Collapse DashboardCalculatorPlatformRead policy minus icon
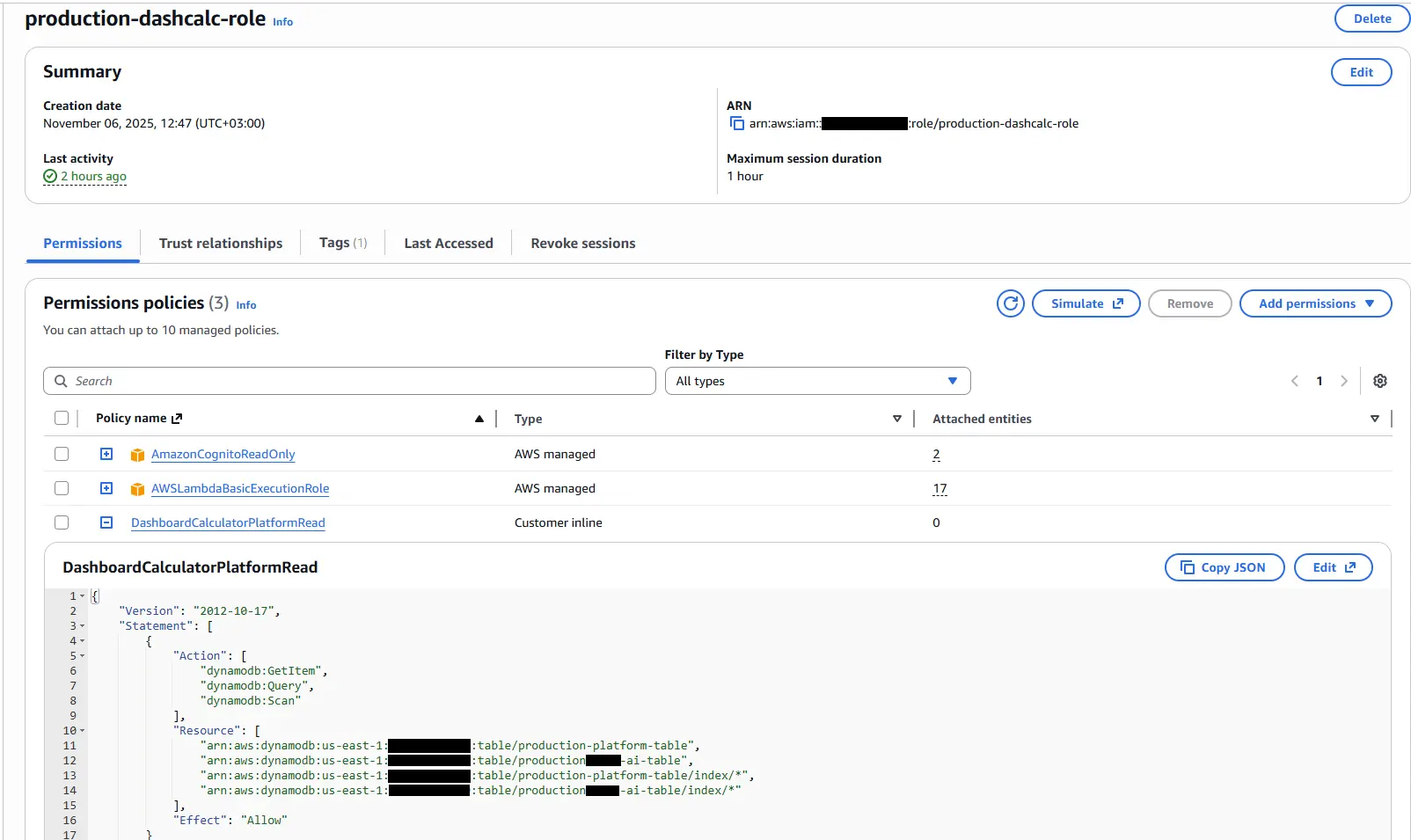 click(106, 522)
